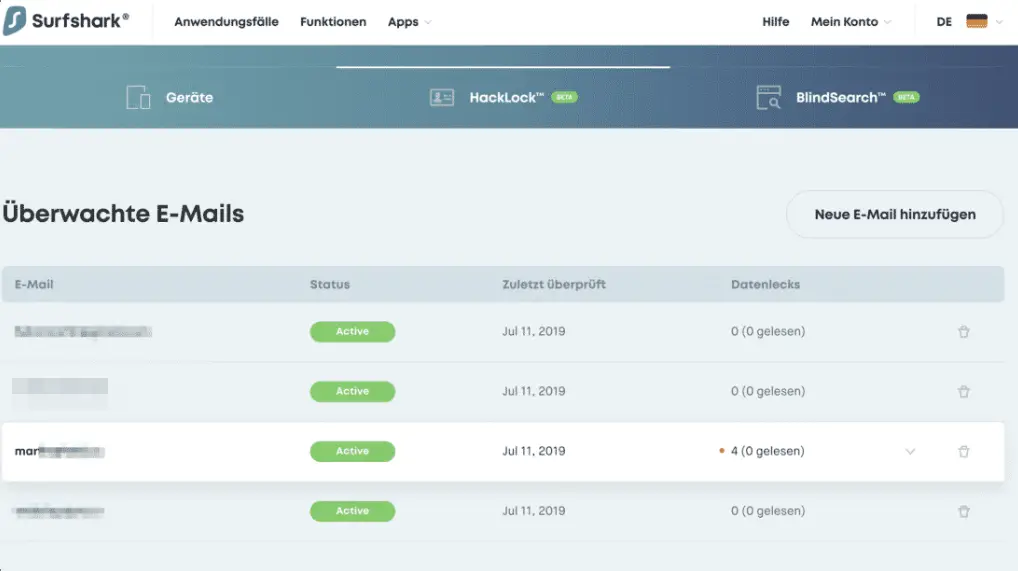
Task: Click Active badge in 'mar' row
Action: tap(353, 451)
